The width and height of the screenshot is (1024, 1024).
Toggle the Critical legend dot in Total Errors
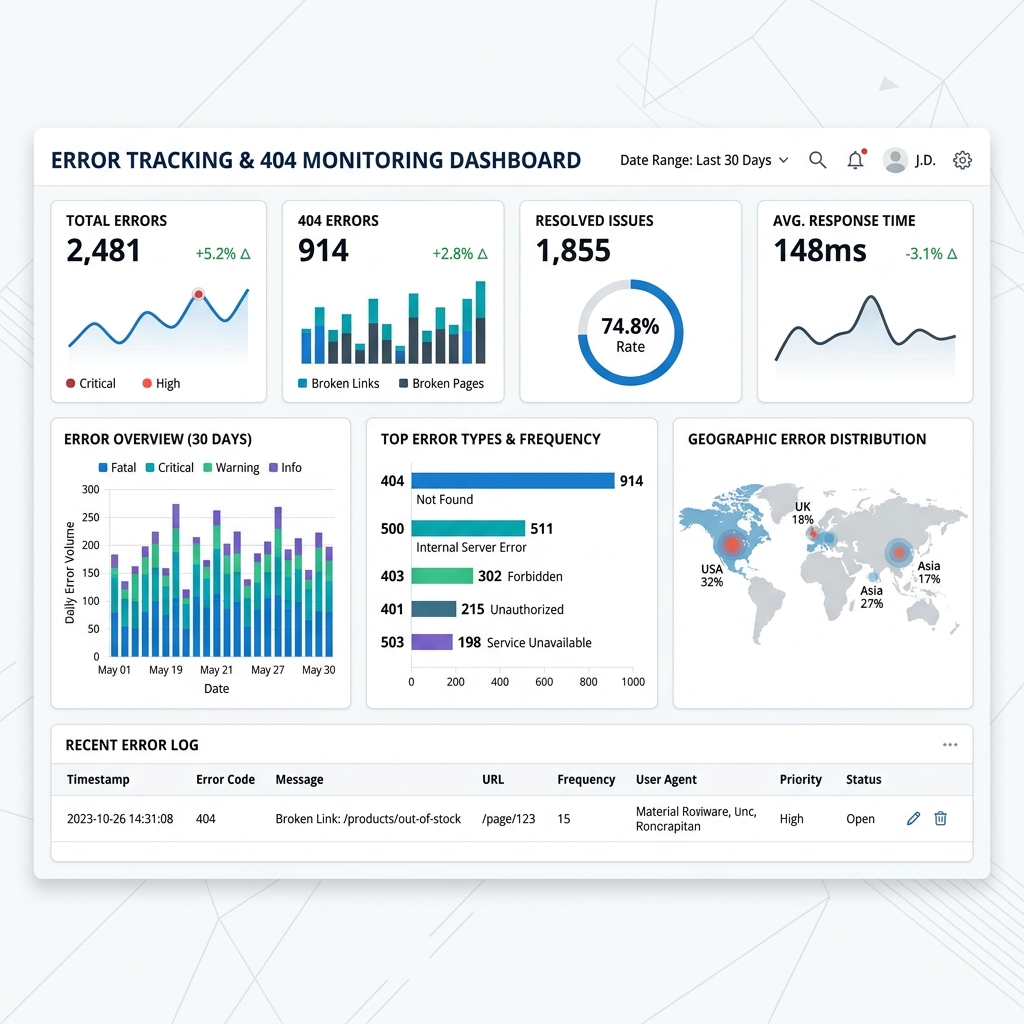71,383
